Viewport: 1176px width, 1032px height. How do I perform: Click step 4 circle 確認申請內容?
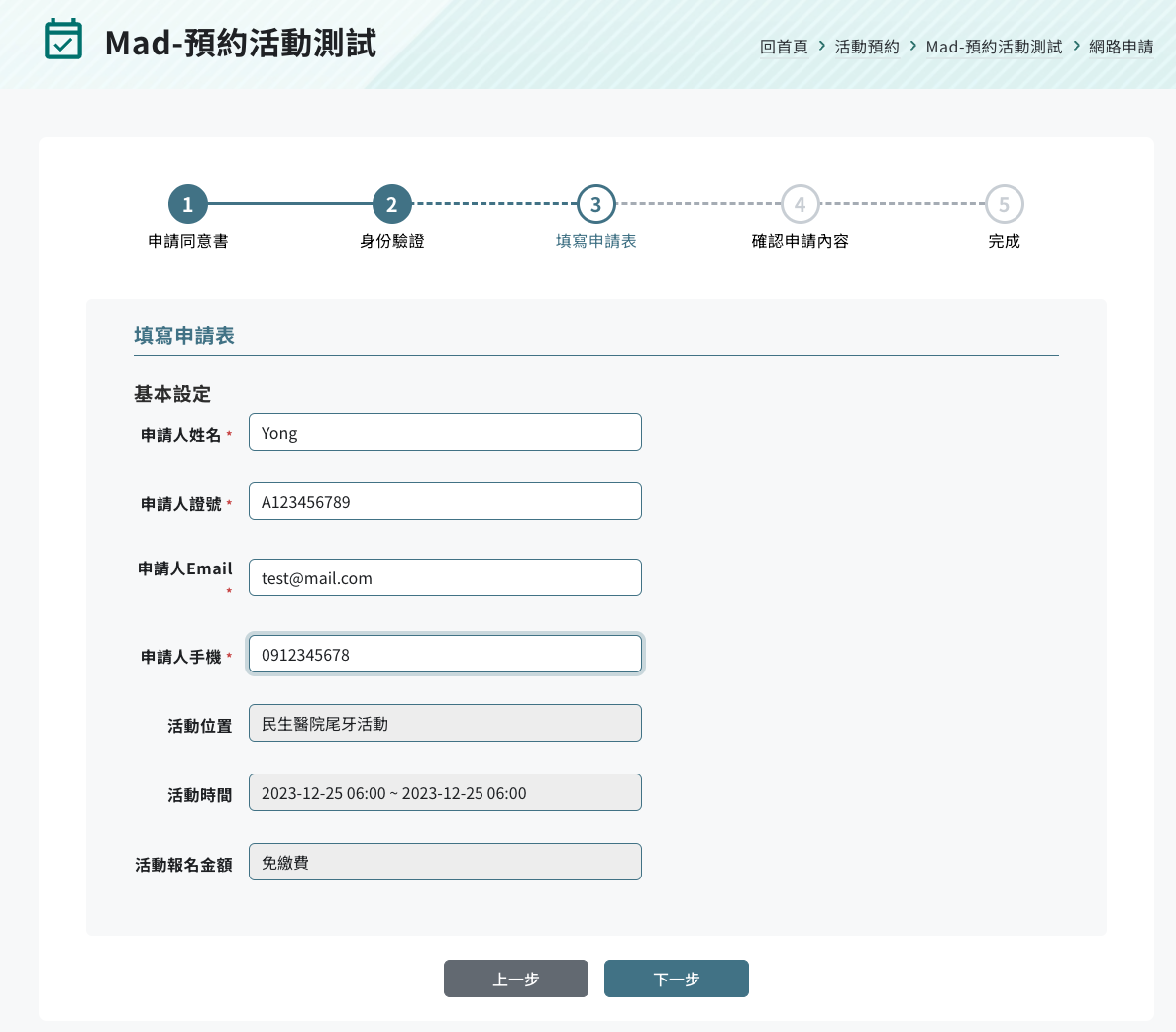click(801, 204)
